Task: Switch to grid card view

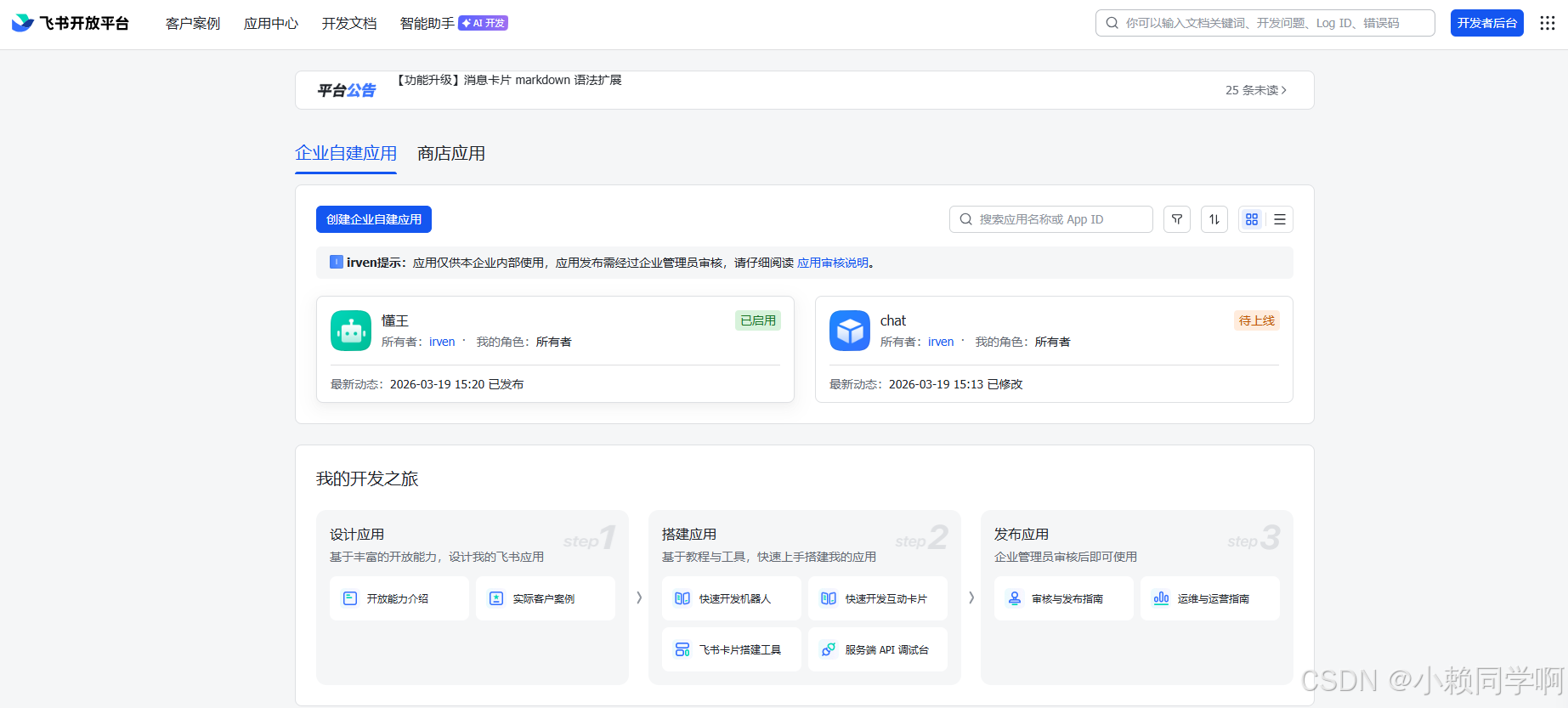Action: point(1252,219)
